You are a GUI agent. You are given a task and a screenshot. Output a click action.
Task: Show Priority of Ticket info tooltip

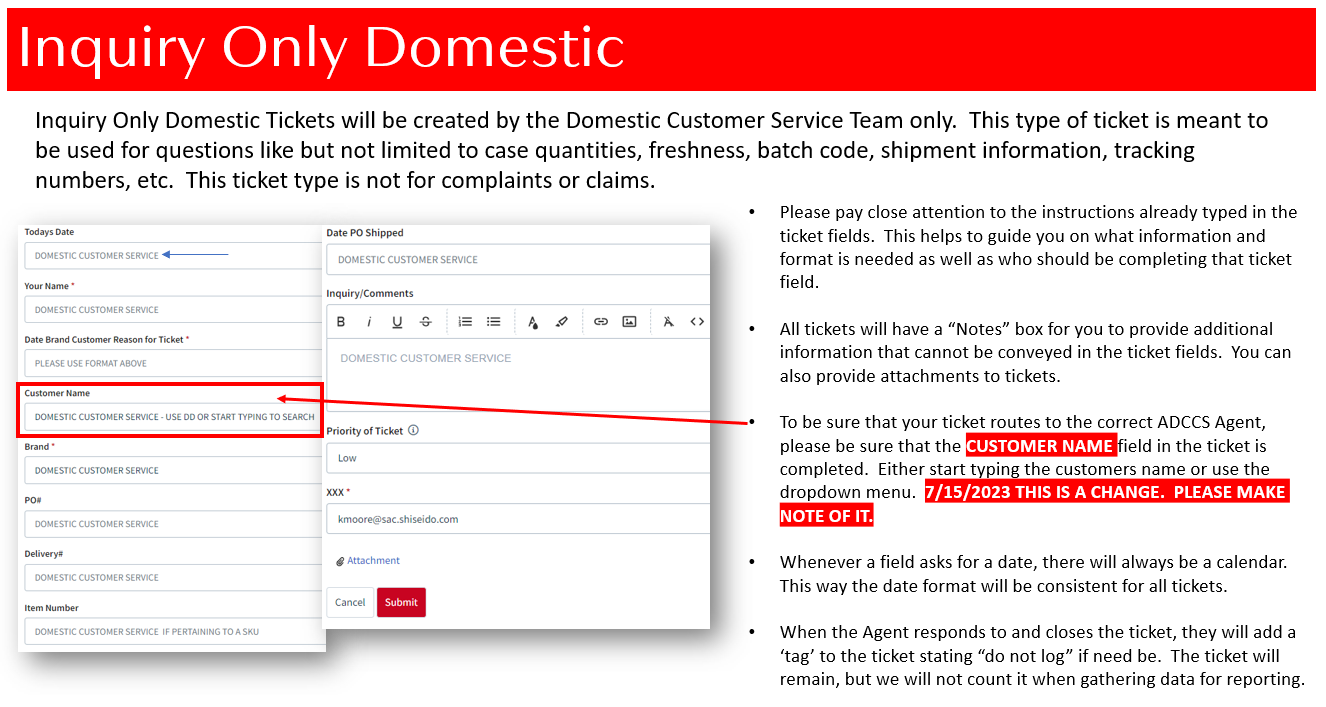(x=413, y=431)
